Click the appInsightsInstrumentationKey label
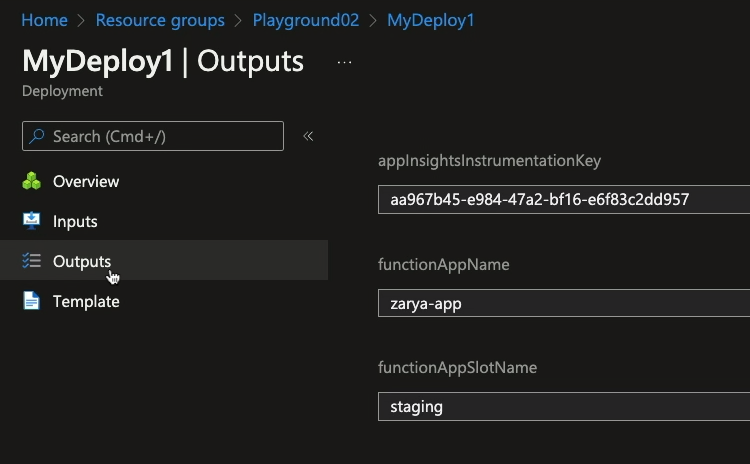Viewport: 750px width, 464px height. pyautogui.click(x=489, y=161)
